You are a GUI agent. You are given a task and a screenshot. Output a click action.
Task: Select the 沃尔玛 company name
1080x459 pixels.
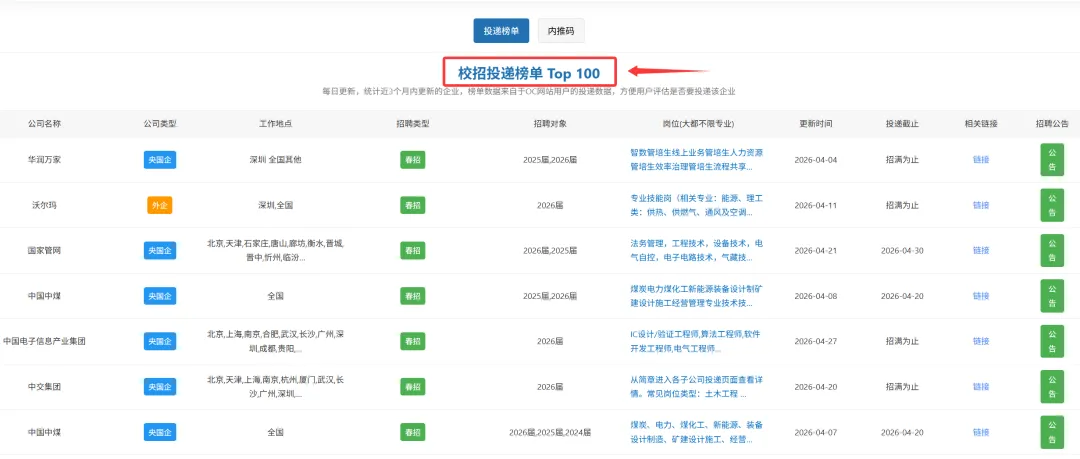coord(45,205)
